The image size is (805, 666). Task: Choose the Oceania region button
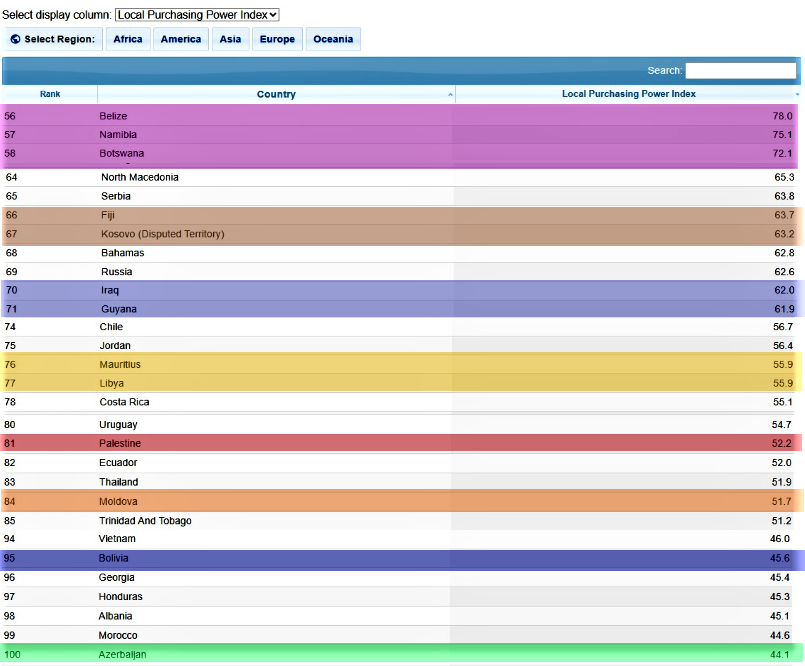333,39
